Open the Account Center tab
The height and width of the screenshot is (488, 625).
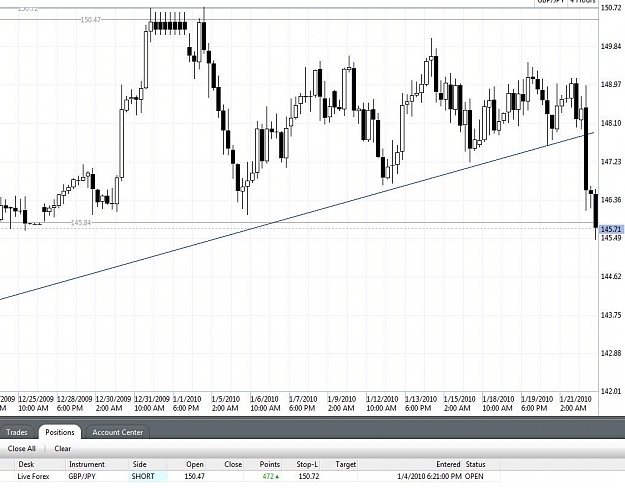click(118, 432)
